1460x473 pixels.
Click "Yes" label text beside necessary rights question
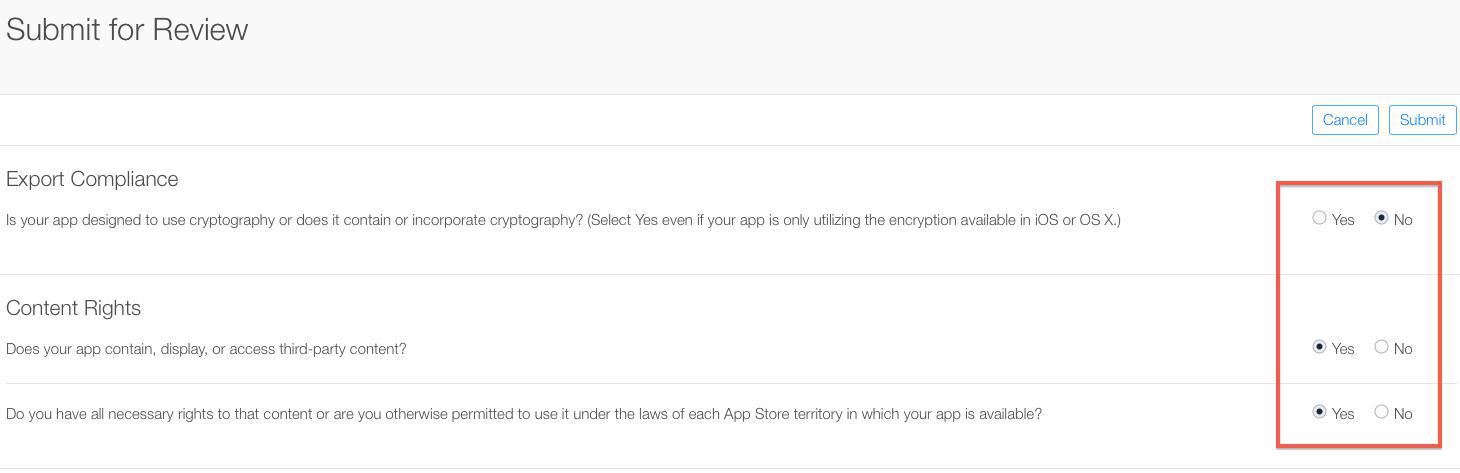point(1343,414)
